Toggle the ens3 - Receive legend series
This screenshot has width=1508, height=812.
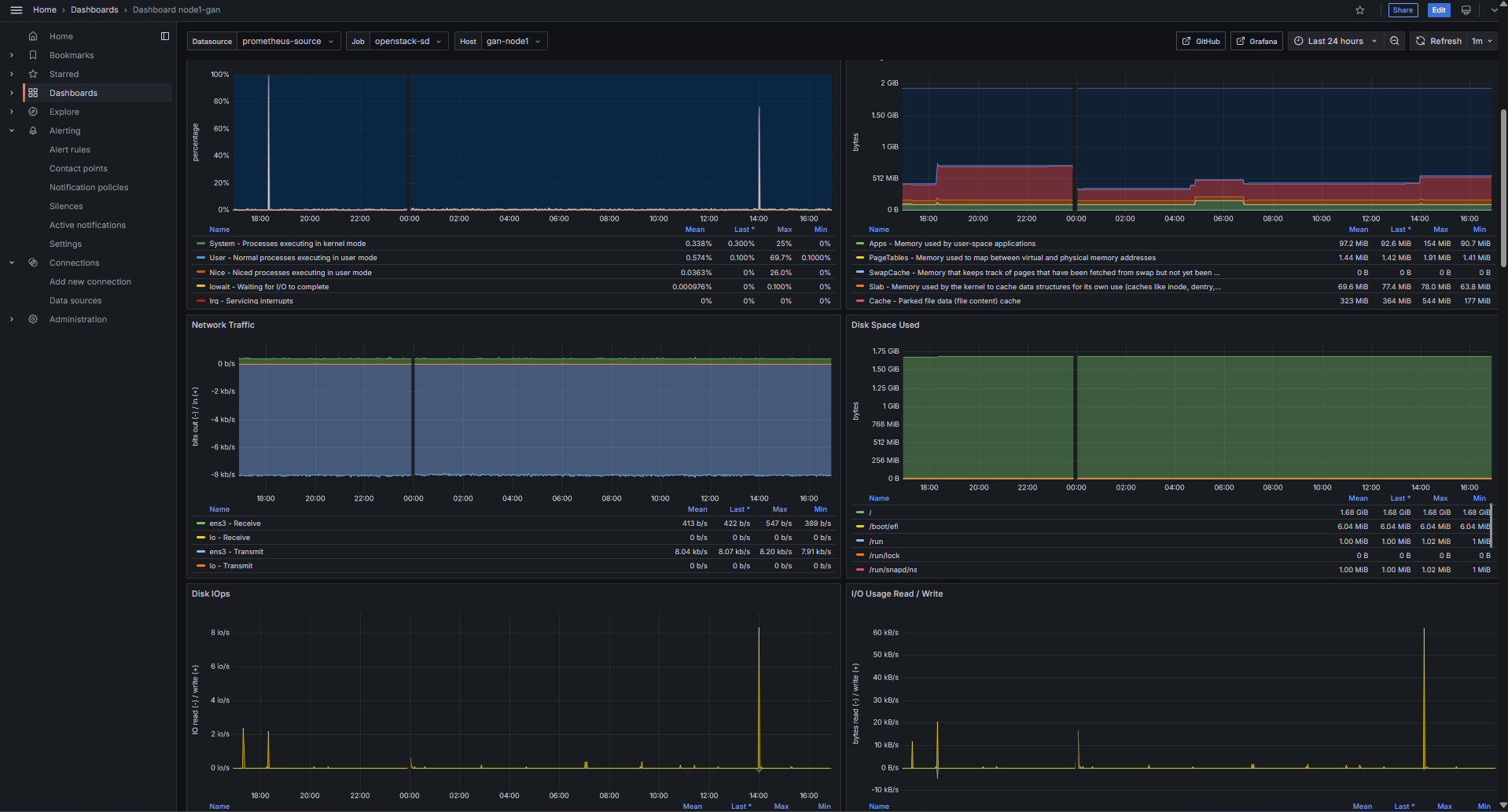pyautogui.click(x=234, y=524)
